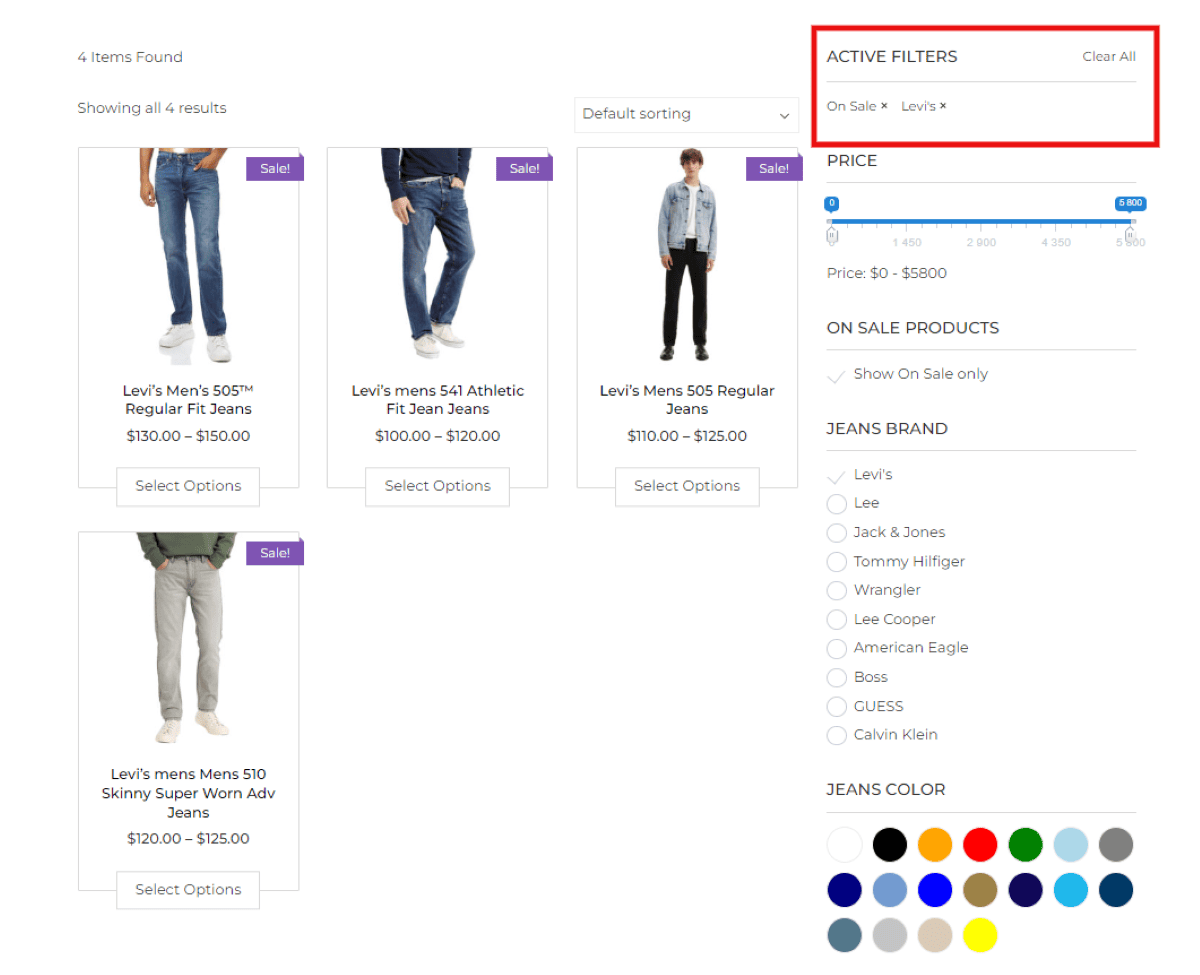Choose the dark gray color swatch

click(x=1116, y=845)
